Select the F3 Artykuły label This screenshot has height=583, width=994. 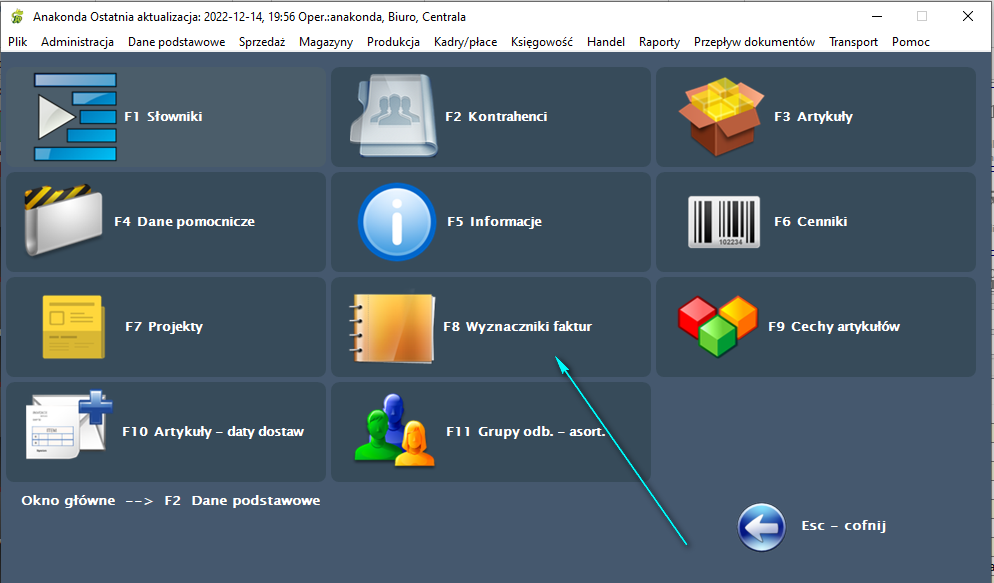(x=813, y=117)
